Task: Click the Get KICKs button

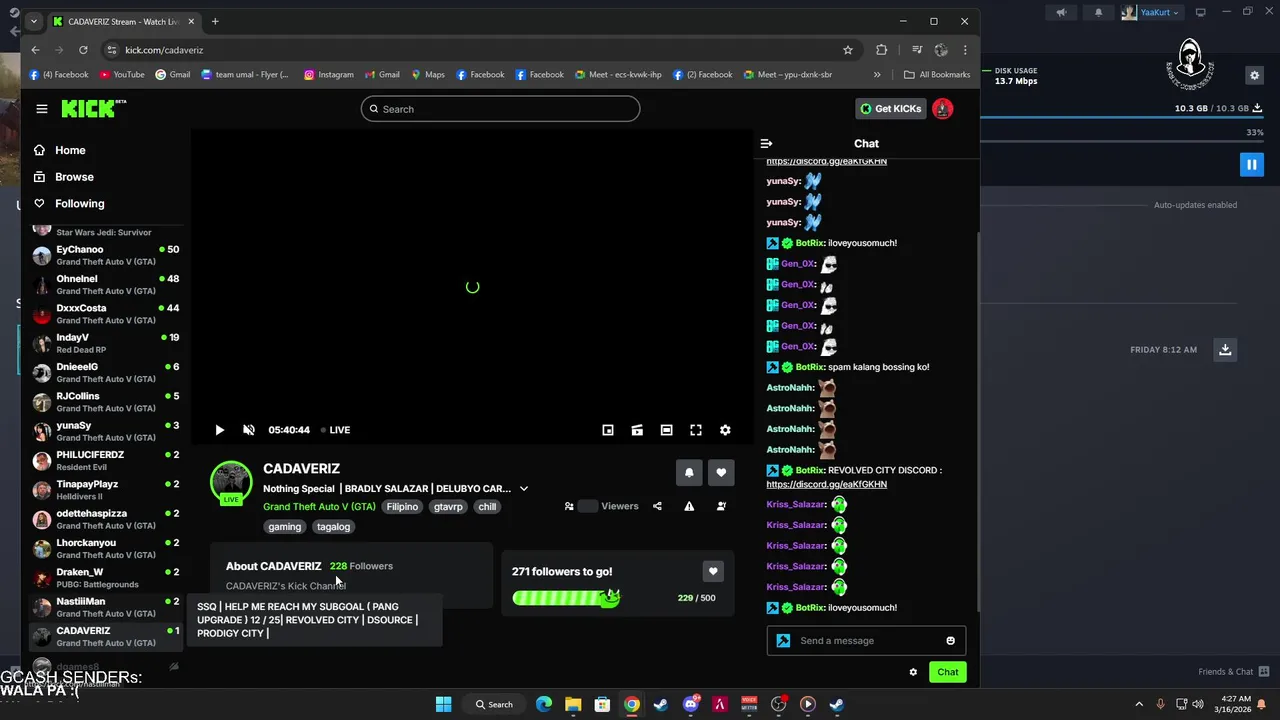Action: point(891,109)
